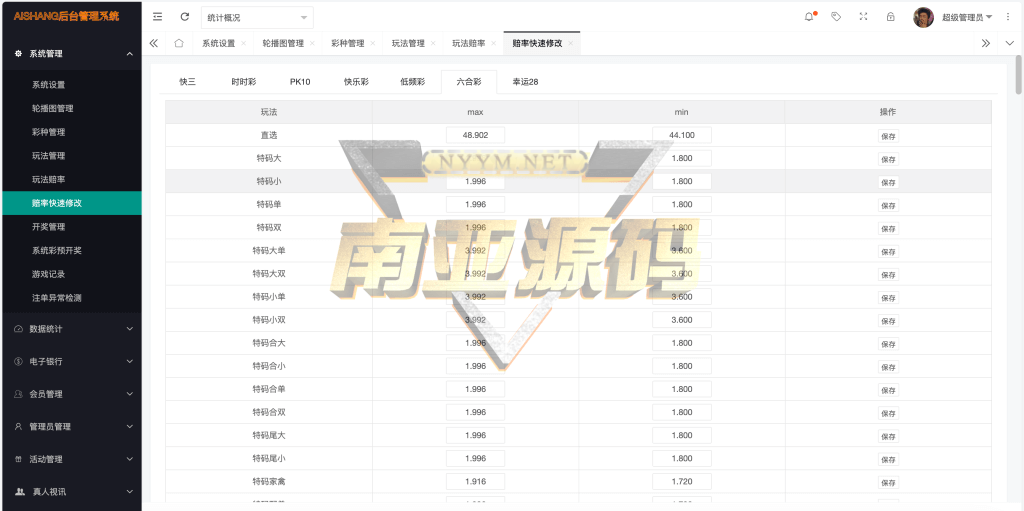Close the 轮播图管理 tab
Image resolution: width=1024 pixels, height=511 pixels.
pyautogui.click(x=312, y=44)
